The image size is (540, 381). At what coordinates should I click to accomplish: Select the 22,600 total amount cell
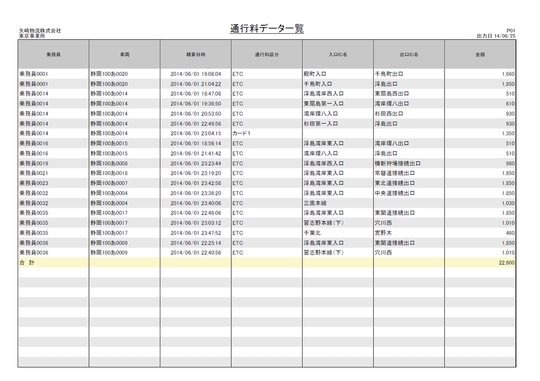[507, 263]
